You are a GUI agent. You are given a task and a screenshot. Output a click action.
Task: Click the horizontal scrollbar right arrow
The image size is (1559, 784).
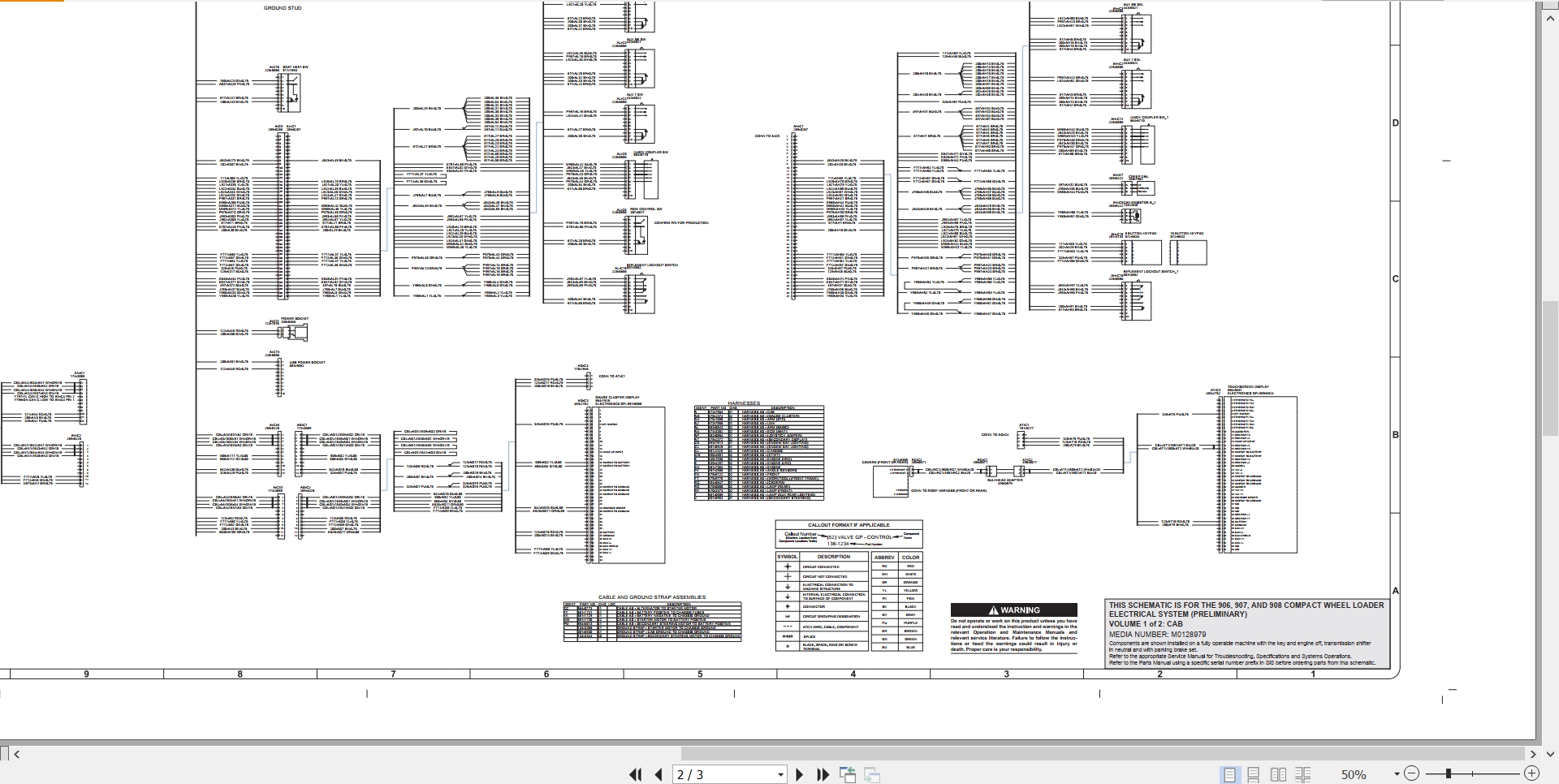[1533, 754]
